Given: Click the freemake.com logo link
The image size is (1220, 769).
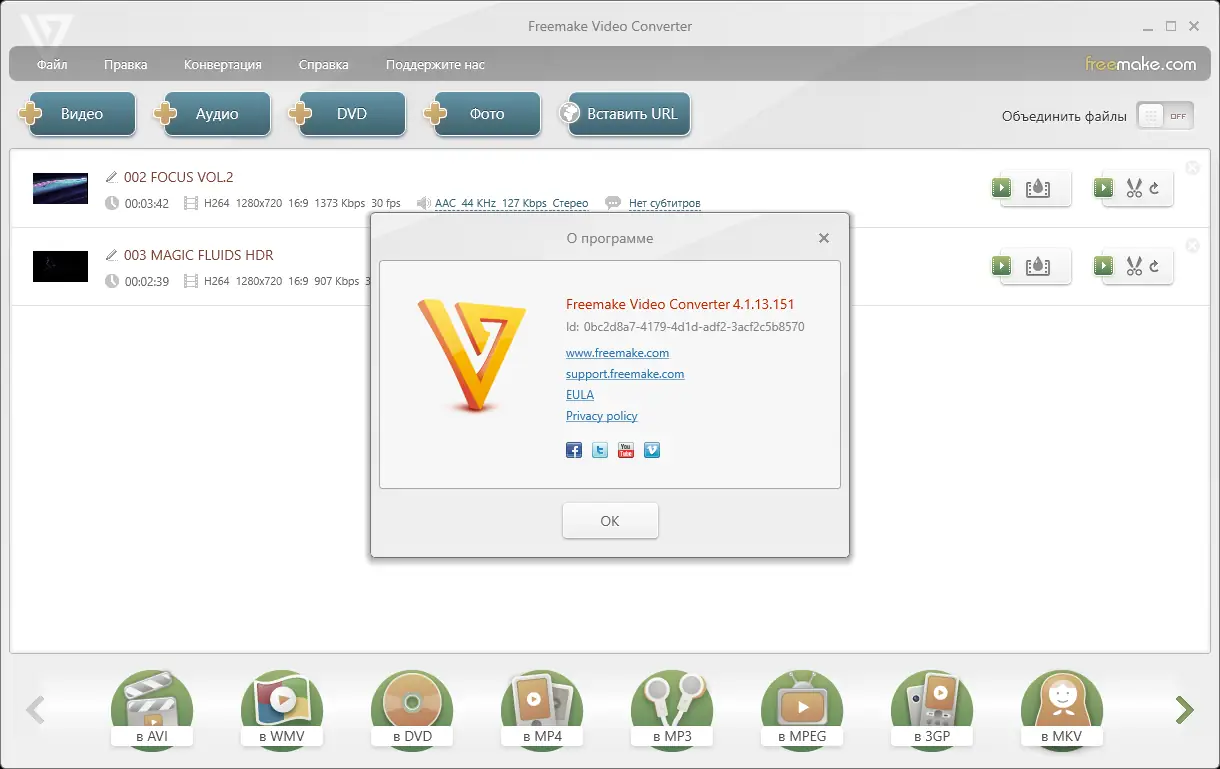Looking at the screenshot, I should pos(1141,64).
